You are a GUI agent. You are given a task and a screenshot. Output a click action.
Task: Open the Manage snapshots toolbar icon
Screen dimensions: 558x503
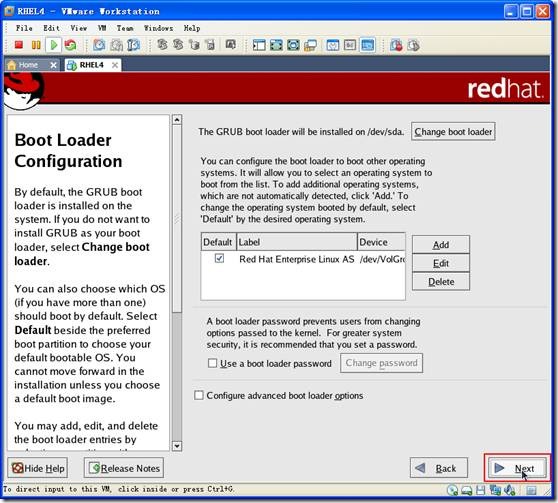click(133, 45)
